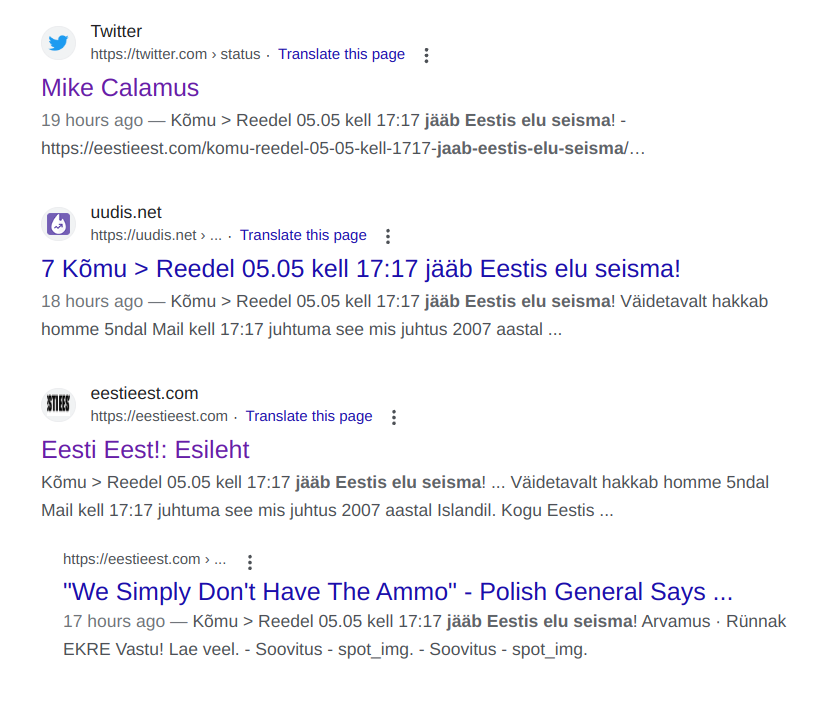Open the 'Eesti Eest!: Esileht' result

coord(145,449)
